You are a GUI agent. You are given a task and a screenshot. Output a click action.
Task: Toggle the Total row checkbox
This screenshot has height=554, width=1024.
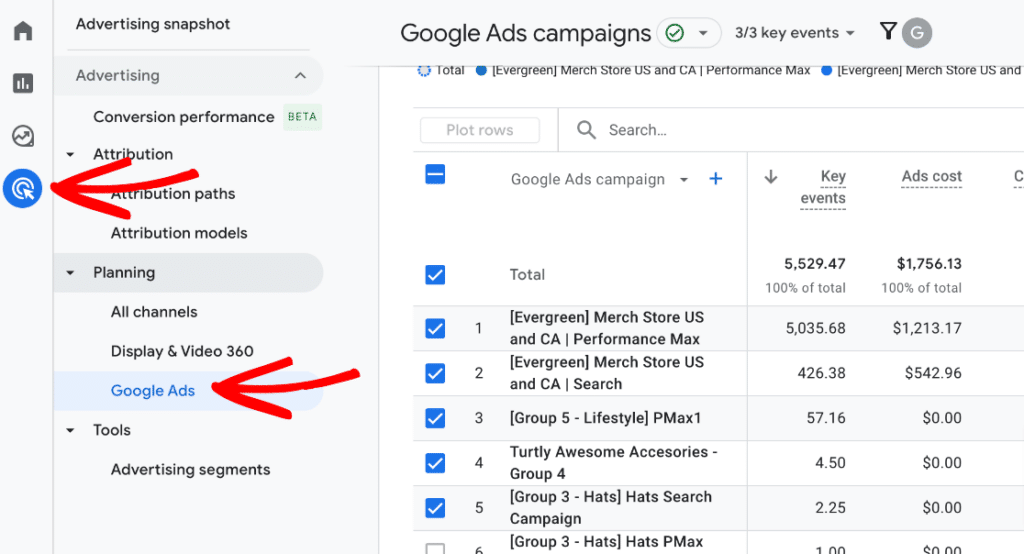pos(435,275)
